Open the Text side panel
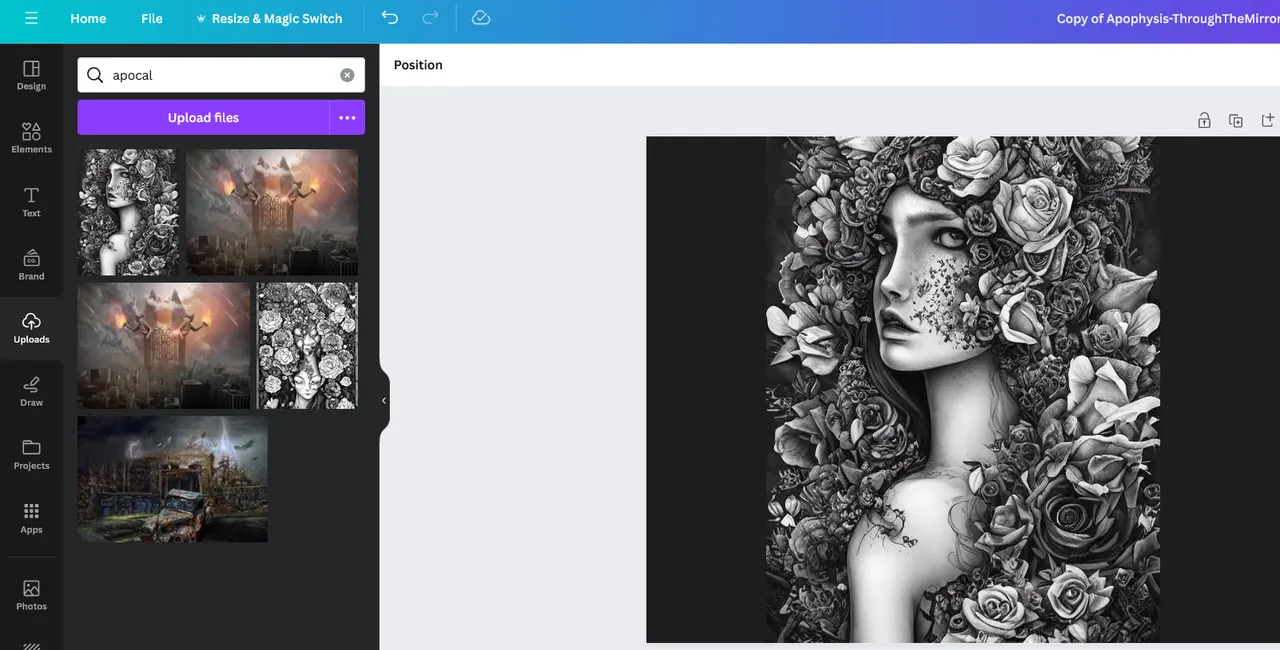The image size is (1280, 650). [x=31, y=201]
